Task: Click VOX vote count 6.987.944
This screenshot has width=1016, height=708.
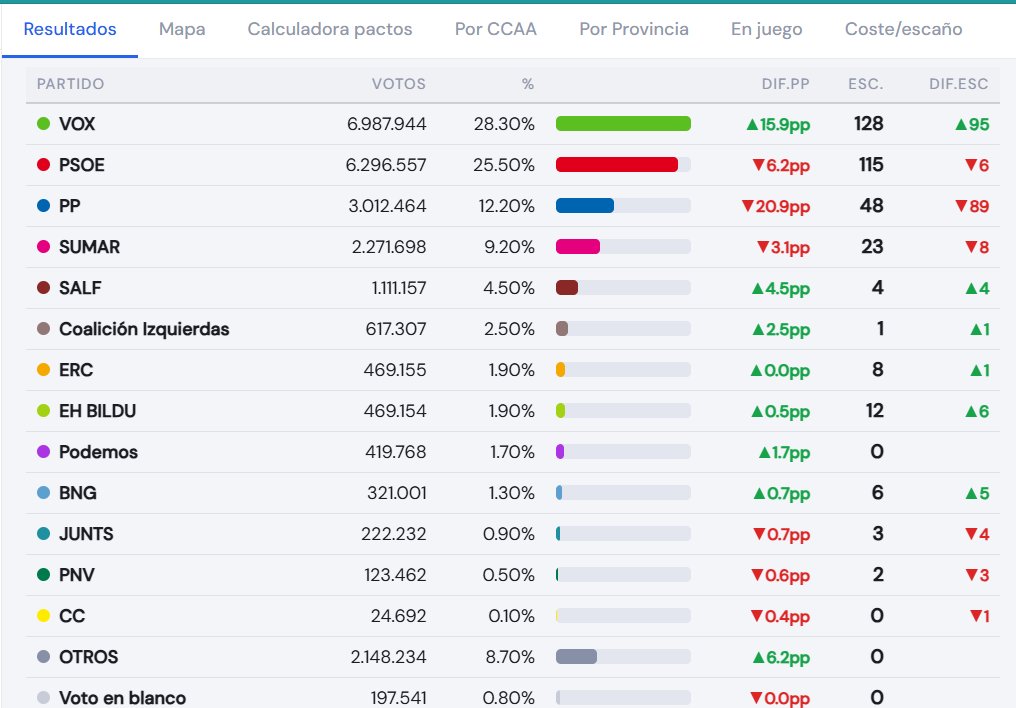Action: pyautogui.click(x=386, y=124)
